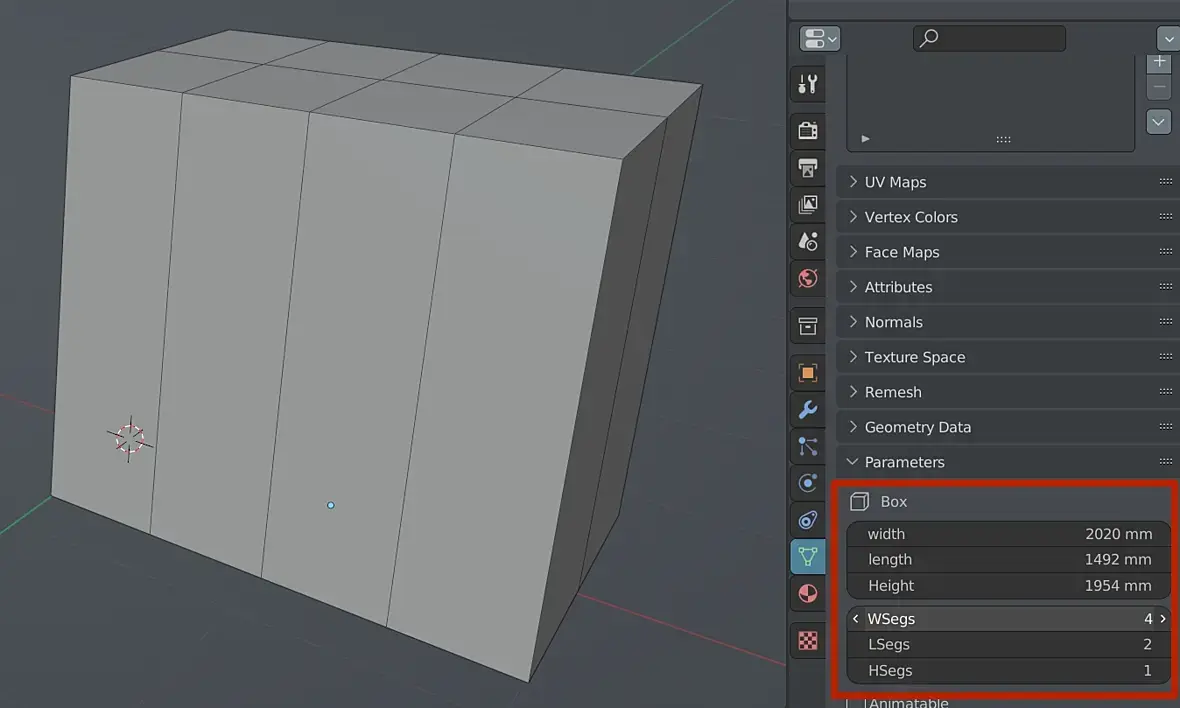Viewport: 1180px width, 708px height.
Task: Remove list entry with minus button
Action: click(x=1159, y=87)
